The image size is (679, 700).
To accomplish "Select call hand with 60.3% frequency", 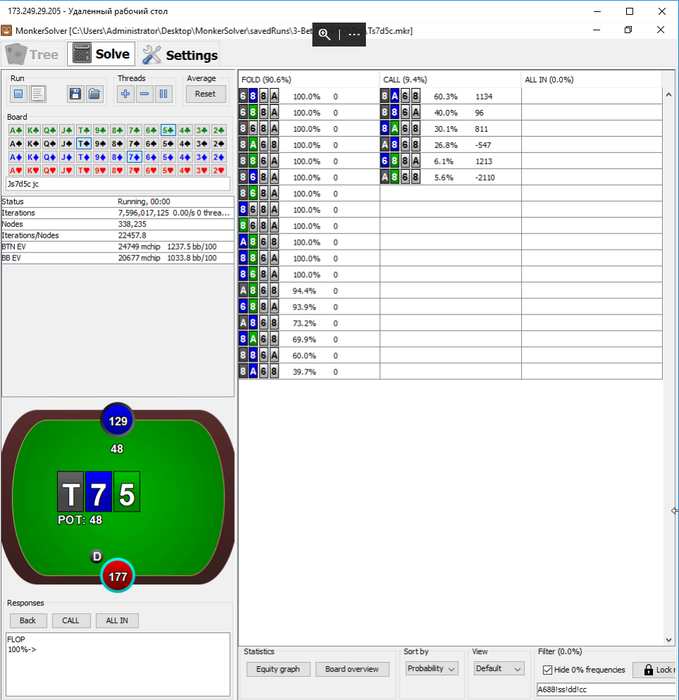I will click(450, 96).
